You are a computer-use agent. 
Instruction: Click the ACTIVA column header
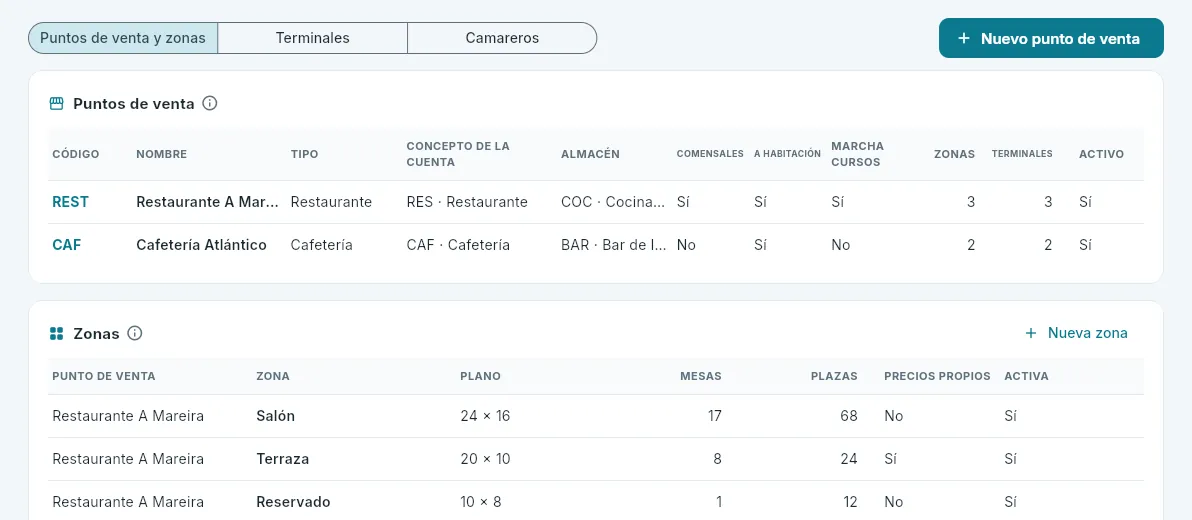pyautogui.click(x=1026, y=376)
